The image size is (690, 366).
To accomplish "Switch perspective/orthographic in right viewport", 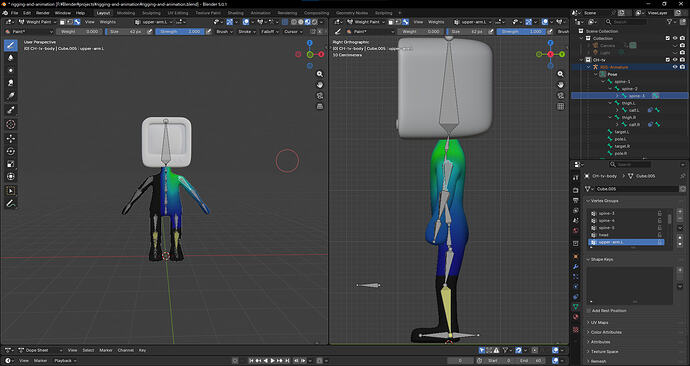I will pos(561,106).
